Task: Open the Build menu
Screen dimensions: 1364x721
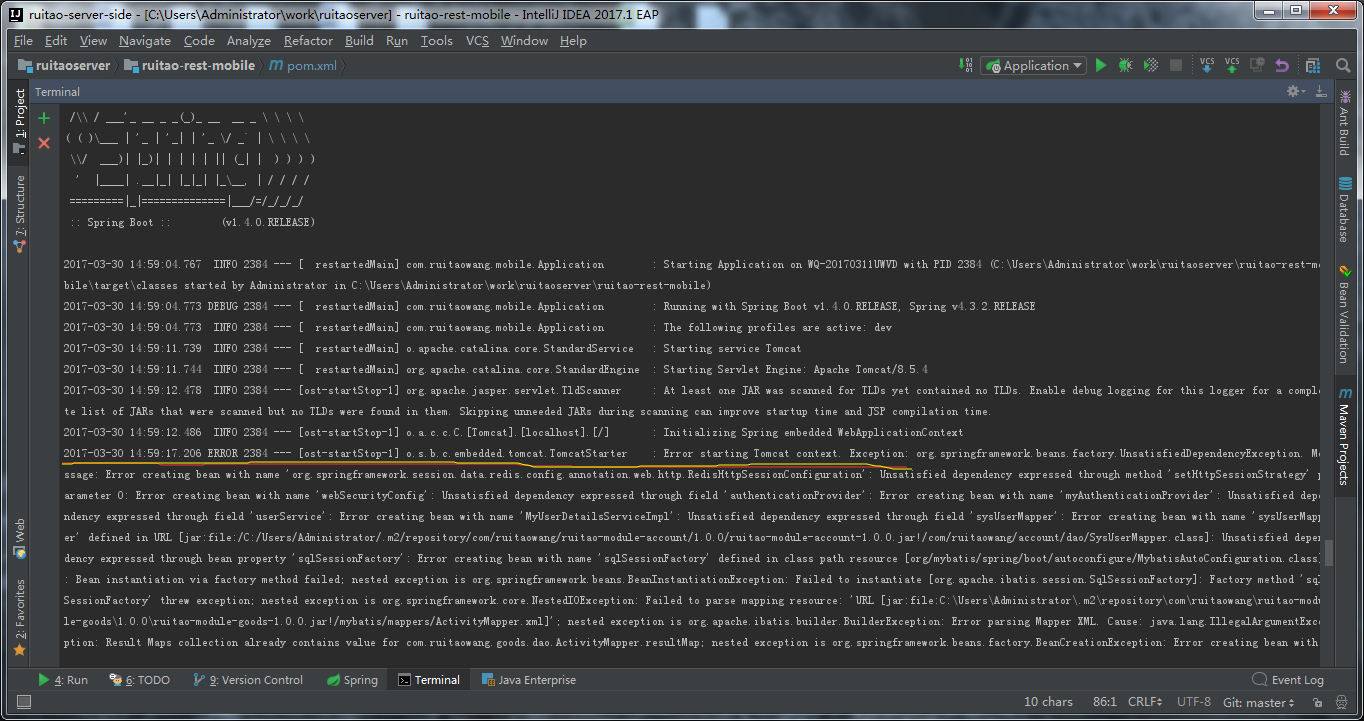Action: (359, 41)
